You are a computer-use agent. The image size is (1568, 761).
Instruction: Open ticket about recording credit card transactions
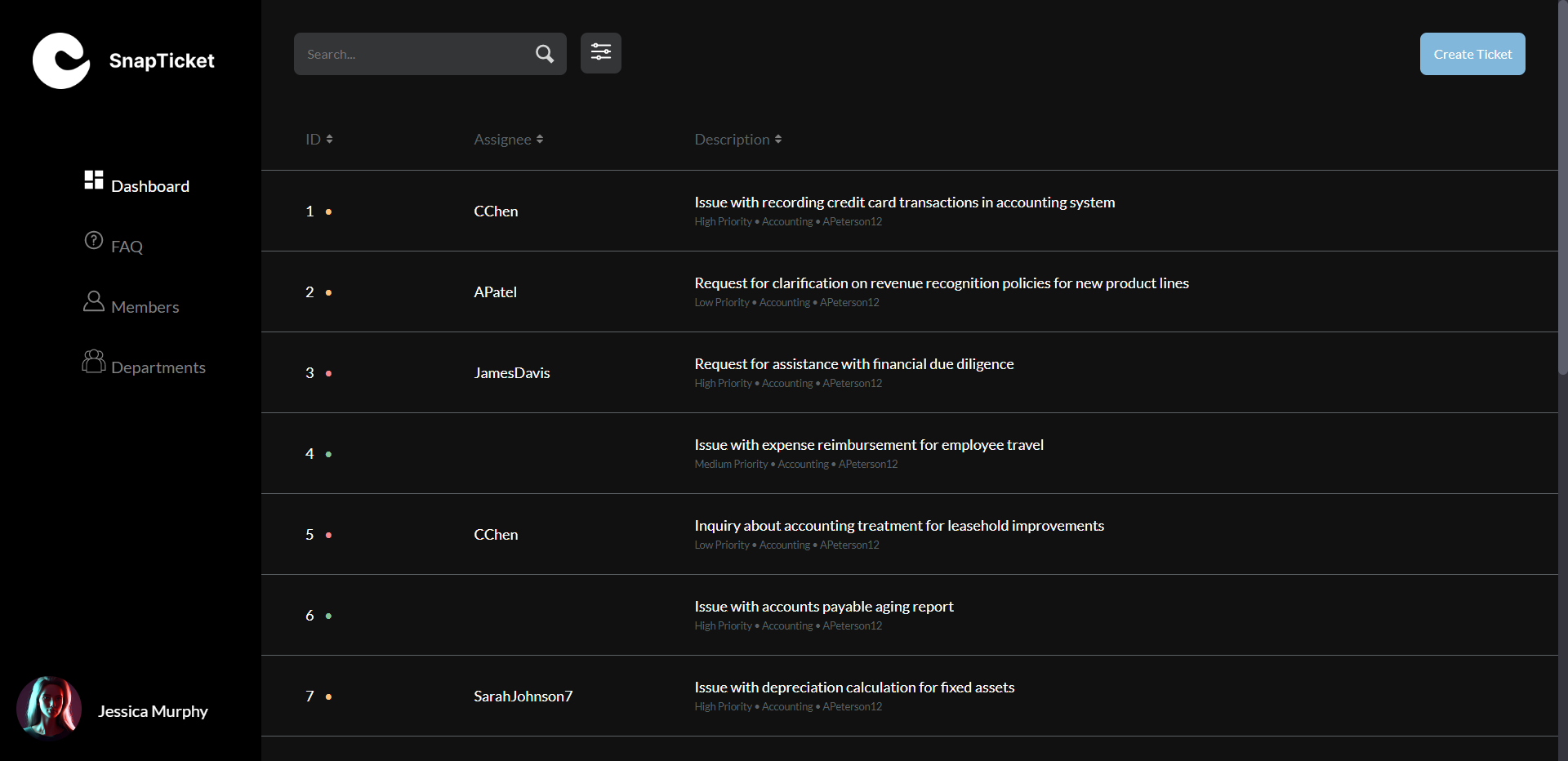[904, 202]
